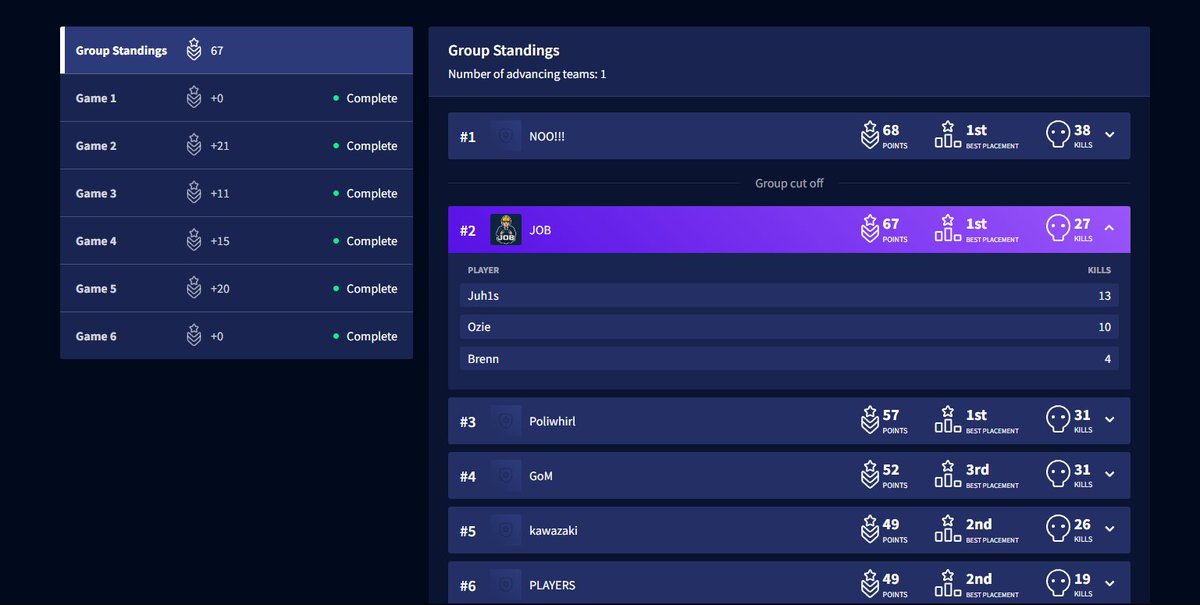
Task: Click points badge icon beside Group Standings 67
Action: [194, 50]
